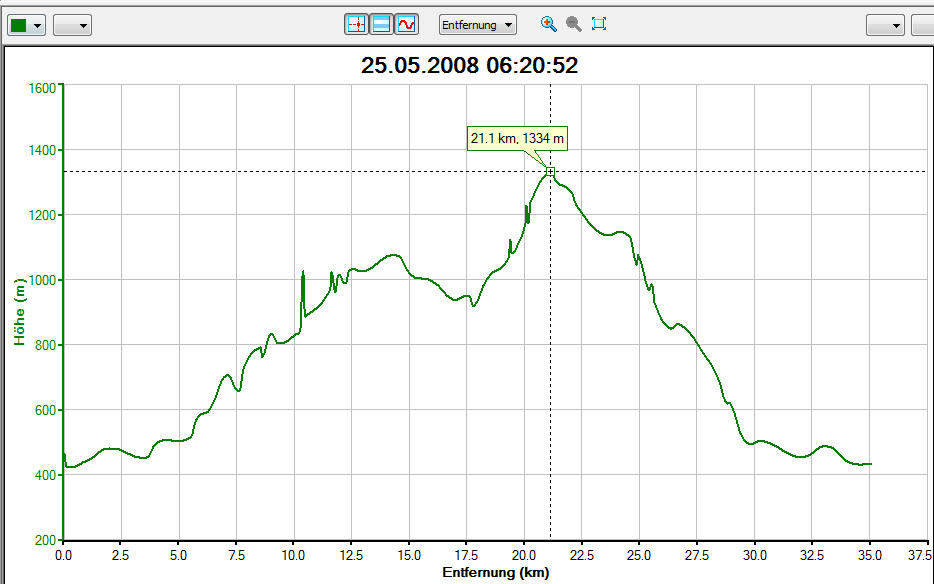Screen dimensions: 934x584
Task: Click the 1000 value on the height axis
Action: click(x=42, y=280)
